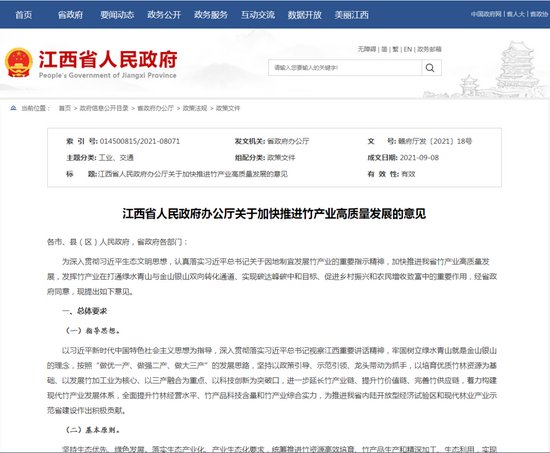
Task: Click the 江西省人民政府 site title
Action: click(x=108, y=59)
